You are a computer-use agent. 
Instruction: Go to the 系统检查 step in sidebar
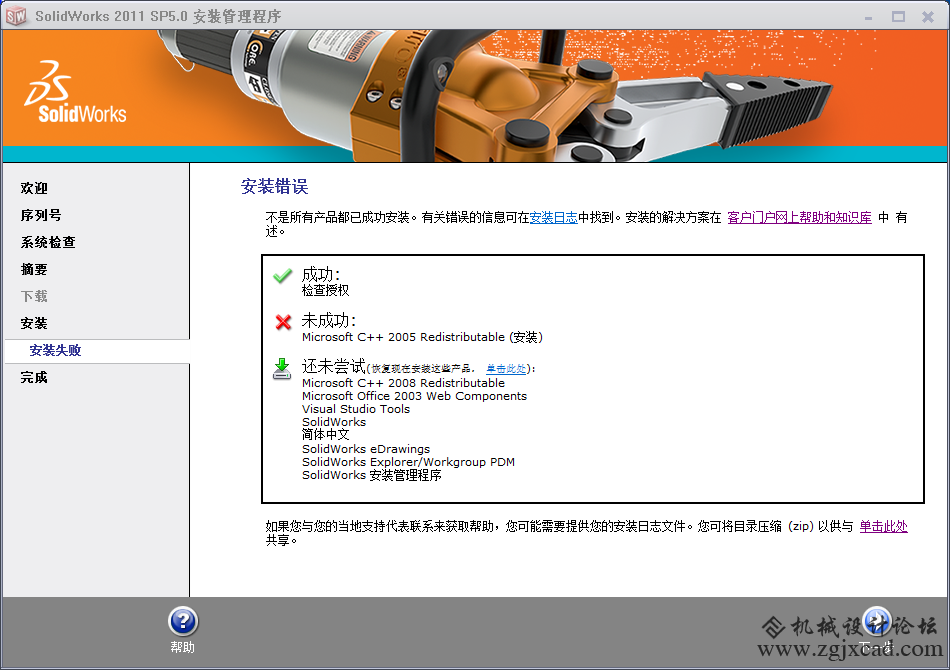point(48,242)
